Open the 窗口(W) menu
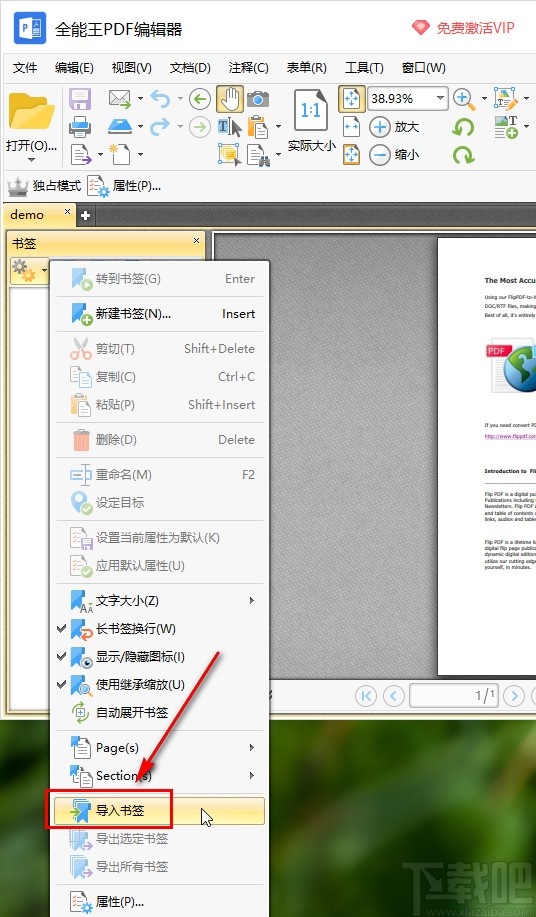 point(424,68)
